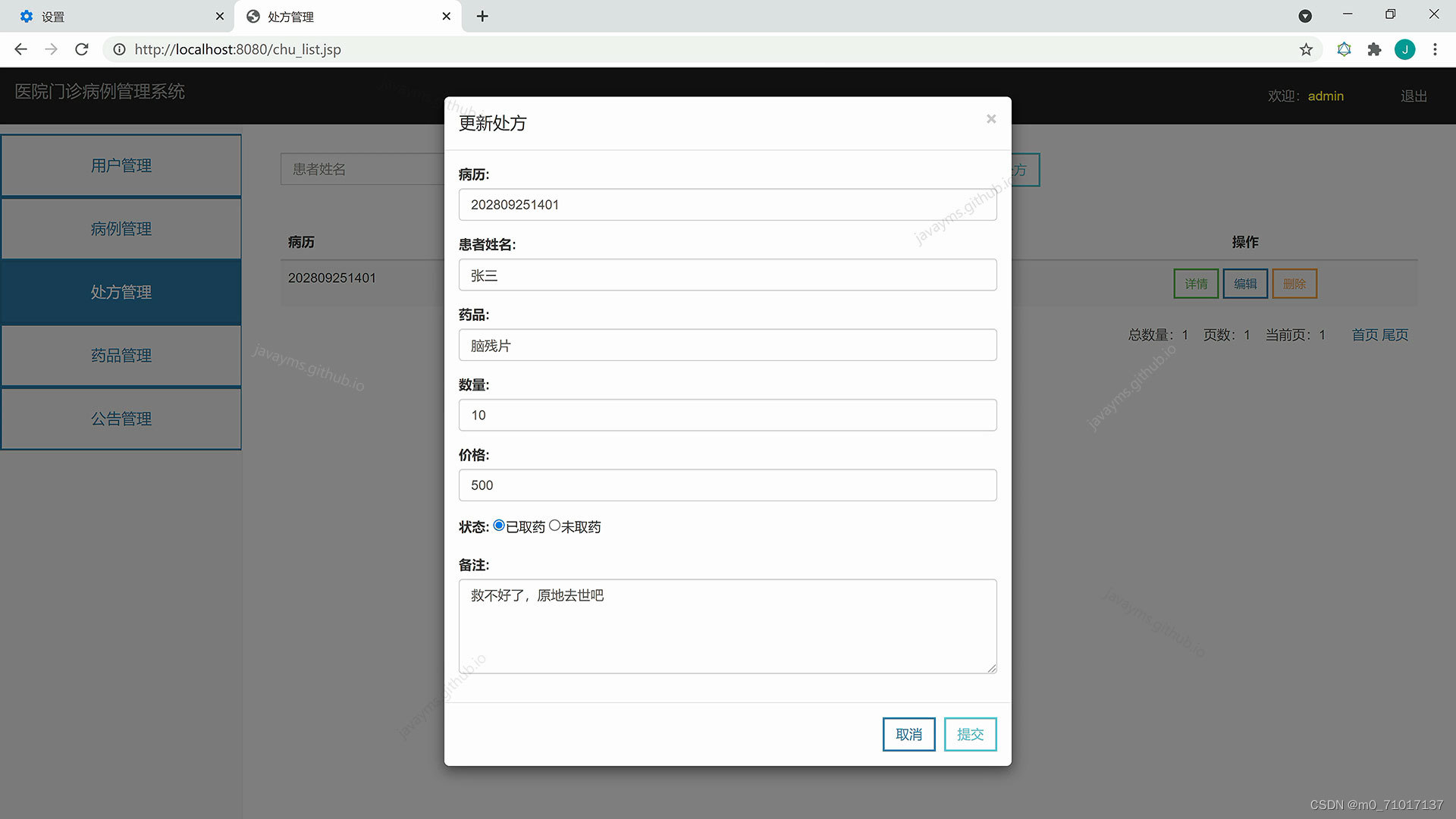
Task: Click the browser address bar URL
Action: (237, 49)
